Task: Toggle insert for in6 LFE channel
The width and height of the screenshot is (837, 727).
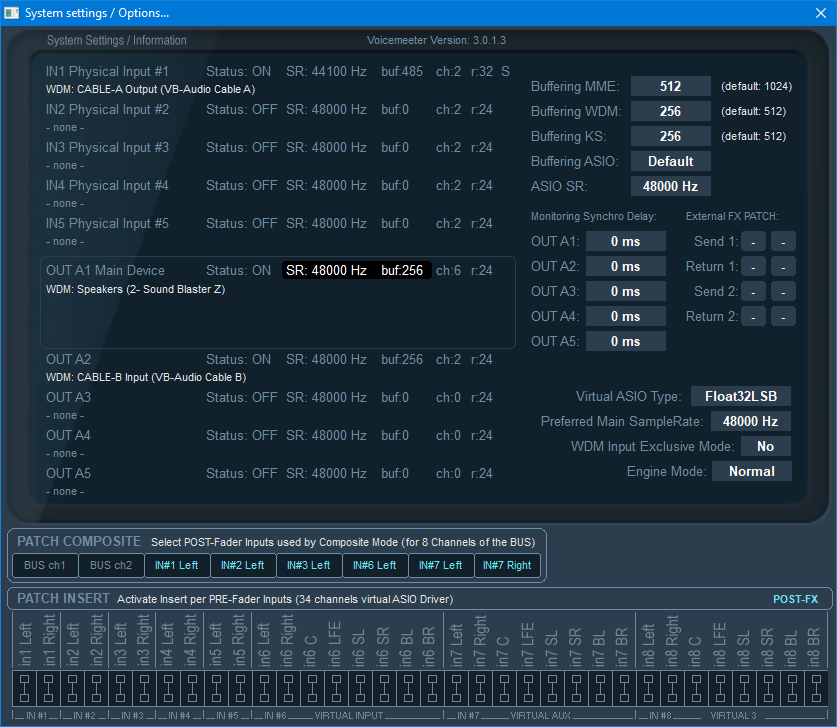Action: coord(336,689)
